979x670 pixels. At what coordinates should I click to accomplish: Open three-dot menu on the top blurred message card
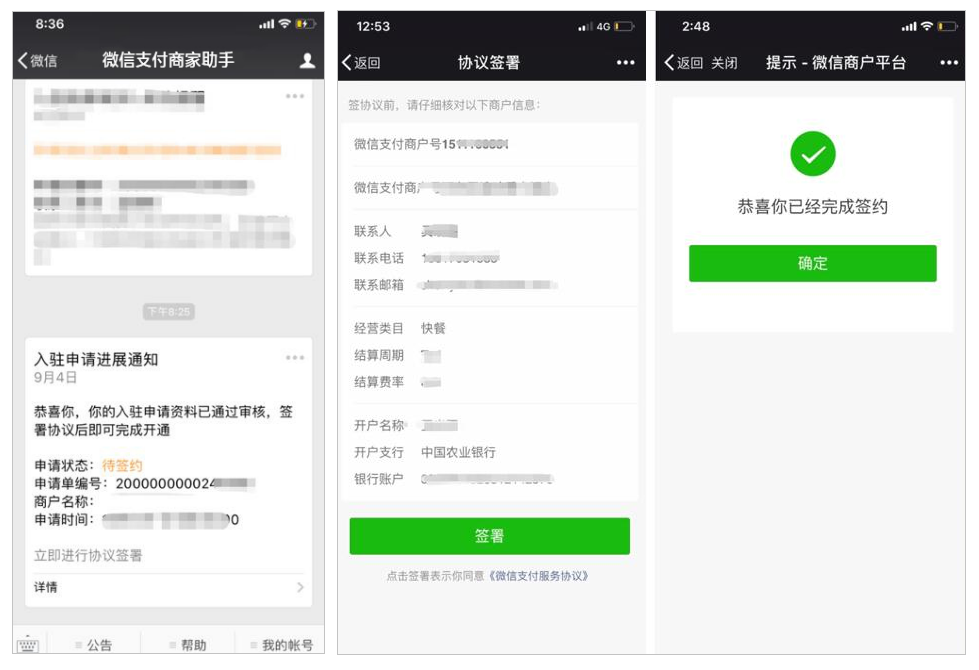[x=295, y=96]
